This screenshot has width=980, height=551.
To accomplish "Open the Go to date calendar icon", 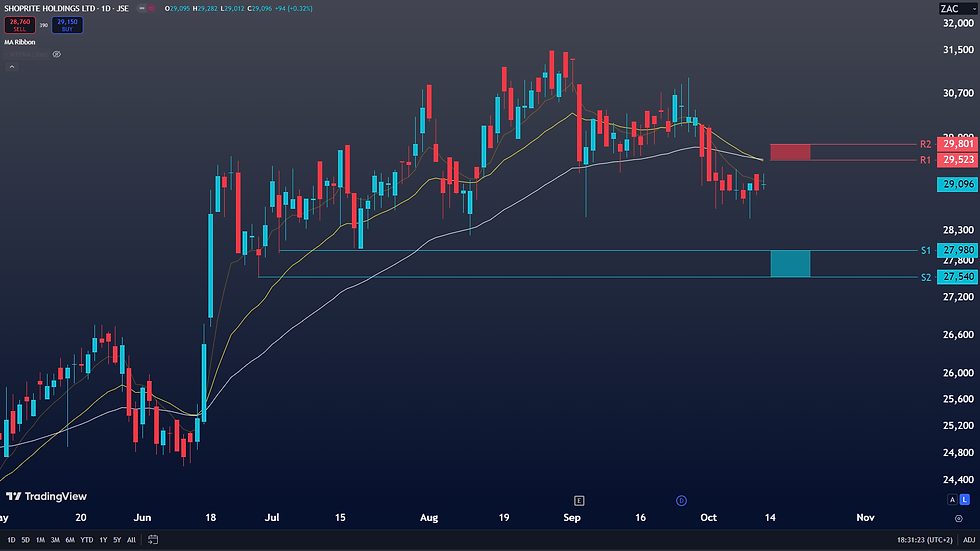I will tap(152, 540).
